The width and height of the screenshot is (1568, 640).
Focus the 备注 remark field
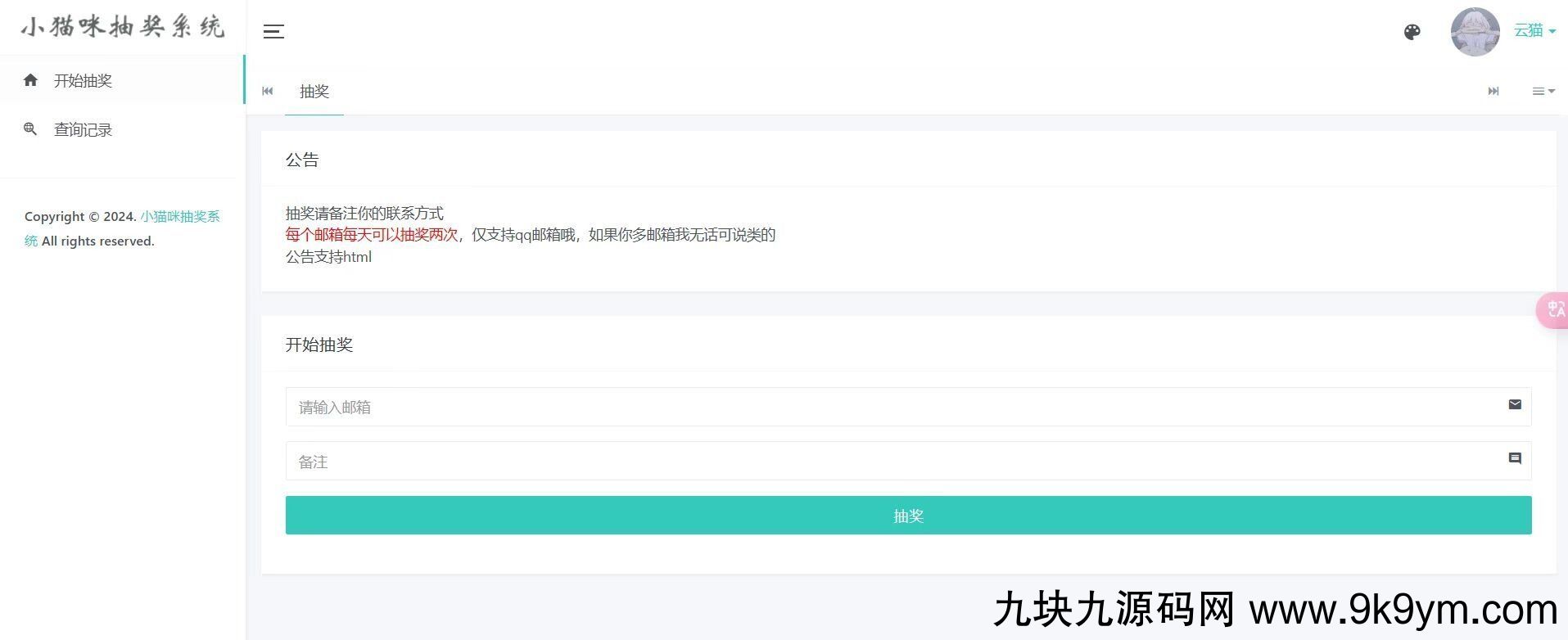[x=892, y=462]
